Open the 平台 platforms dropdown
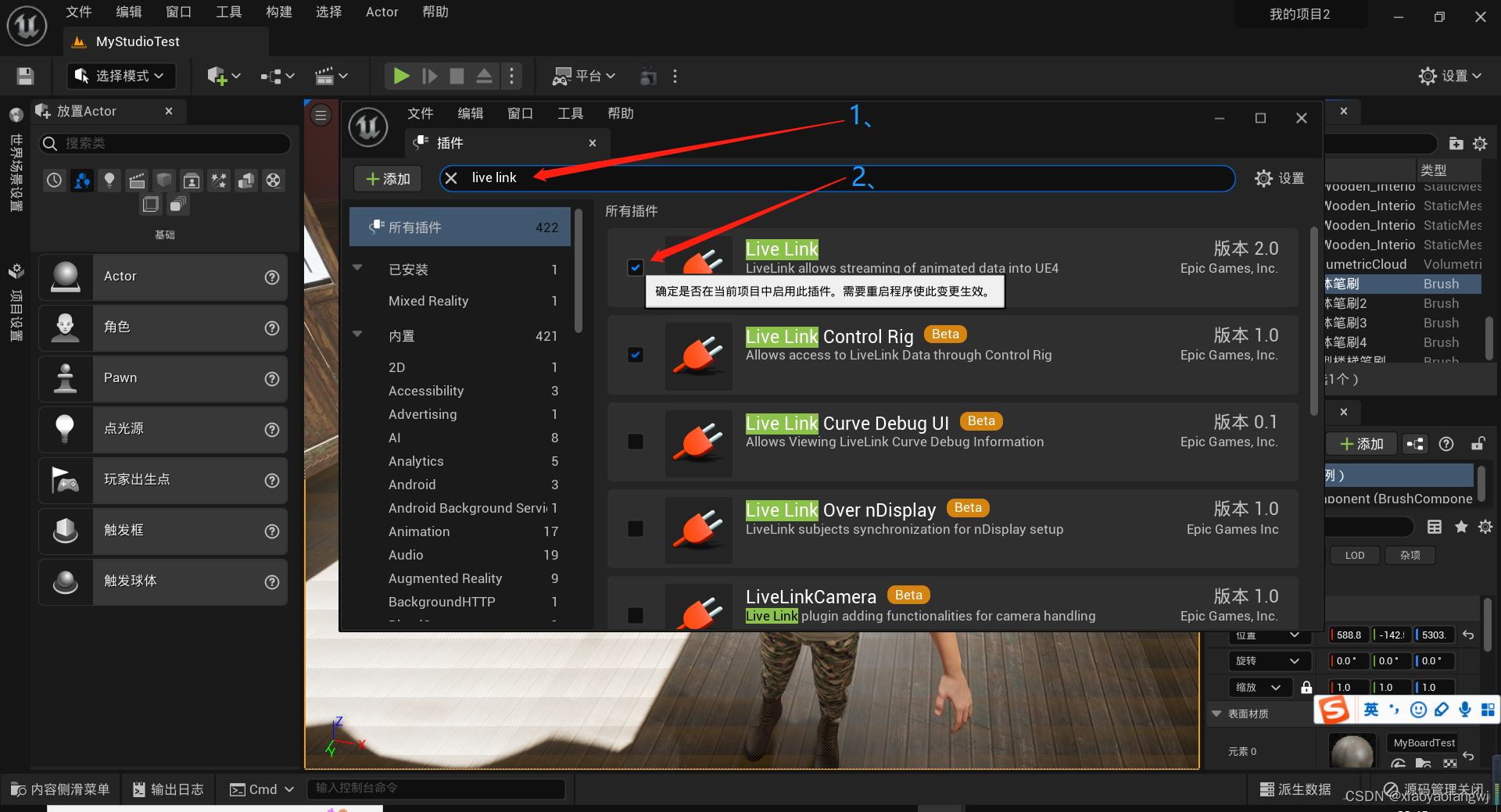The width and height of the screenshot is (1501, 812). point(584,76)
